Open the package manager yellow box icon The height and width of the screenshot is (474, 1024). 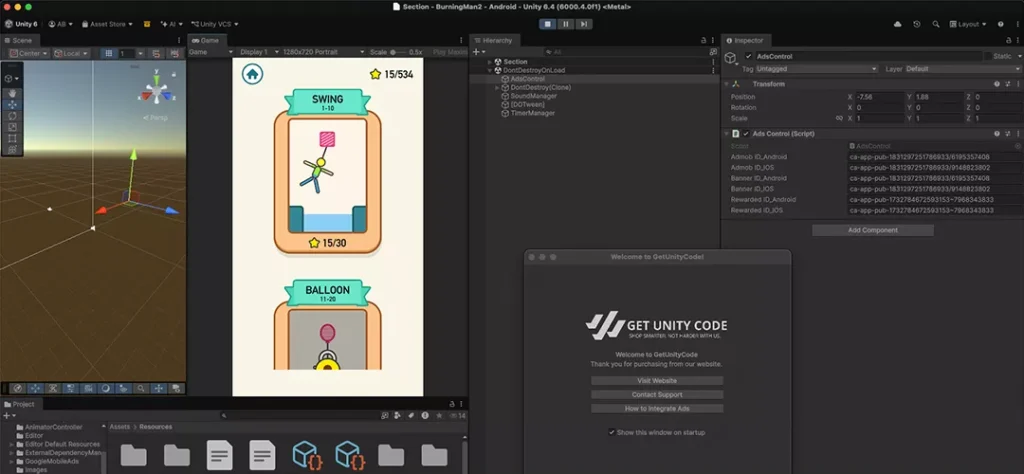(x=147, y=24)
